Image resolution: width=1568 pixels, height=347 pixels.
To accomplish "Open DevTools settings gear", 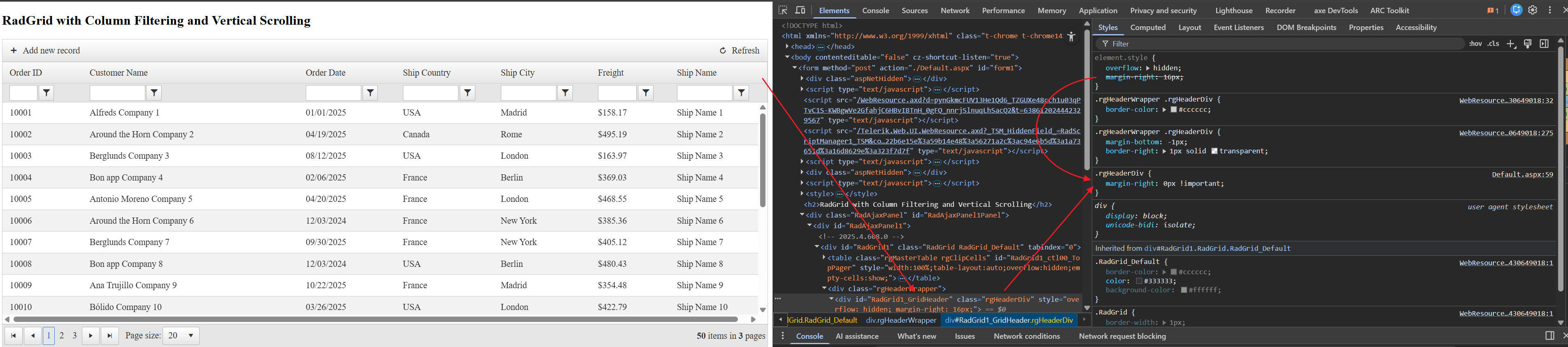I will tap(1533, 10).
